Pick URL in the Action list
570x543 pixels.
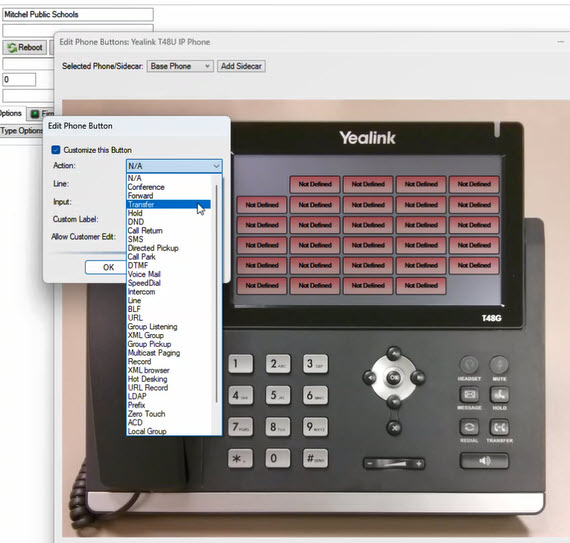[169, 318]
